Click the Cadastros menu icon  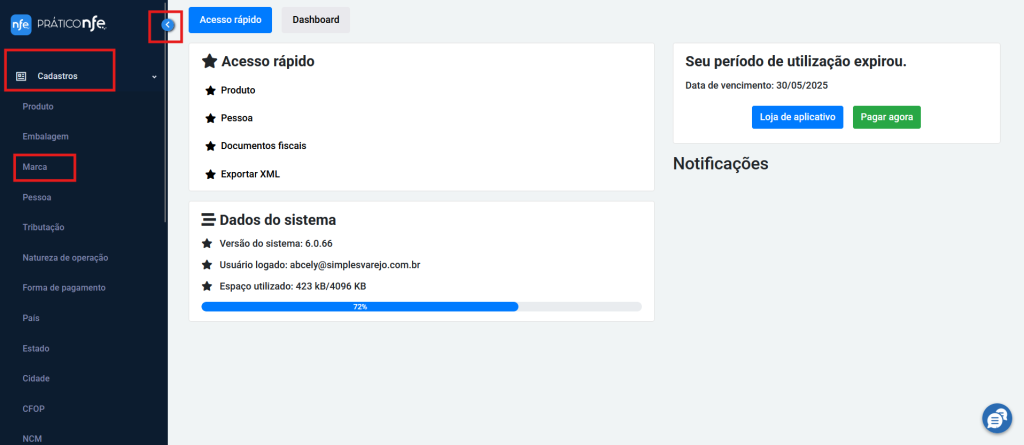pos(21,76)
